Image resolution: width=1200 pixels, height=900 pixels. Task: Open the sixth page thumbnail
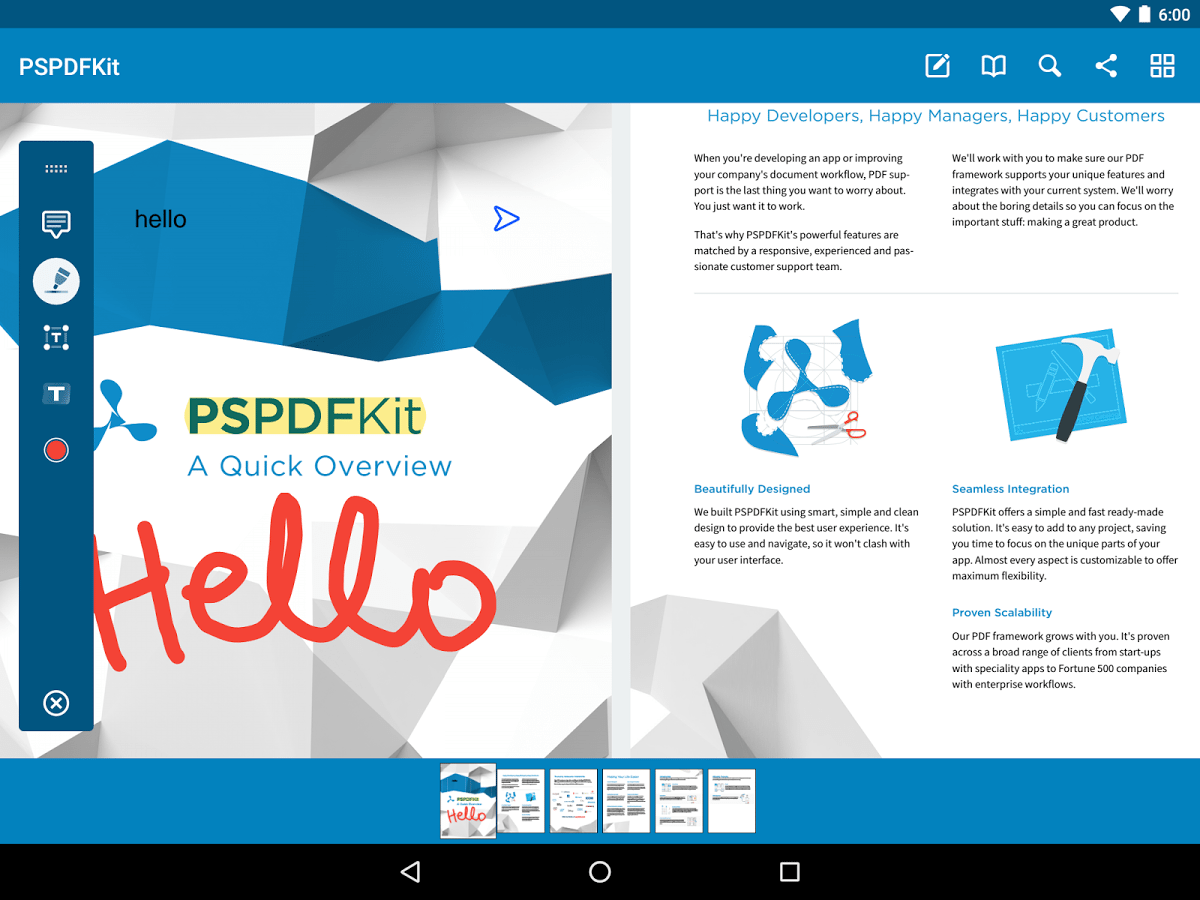pos(731,801)
